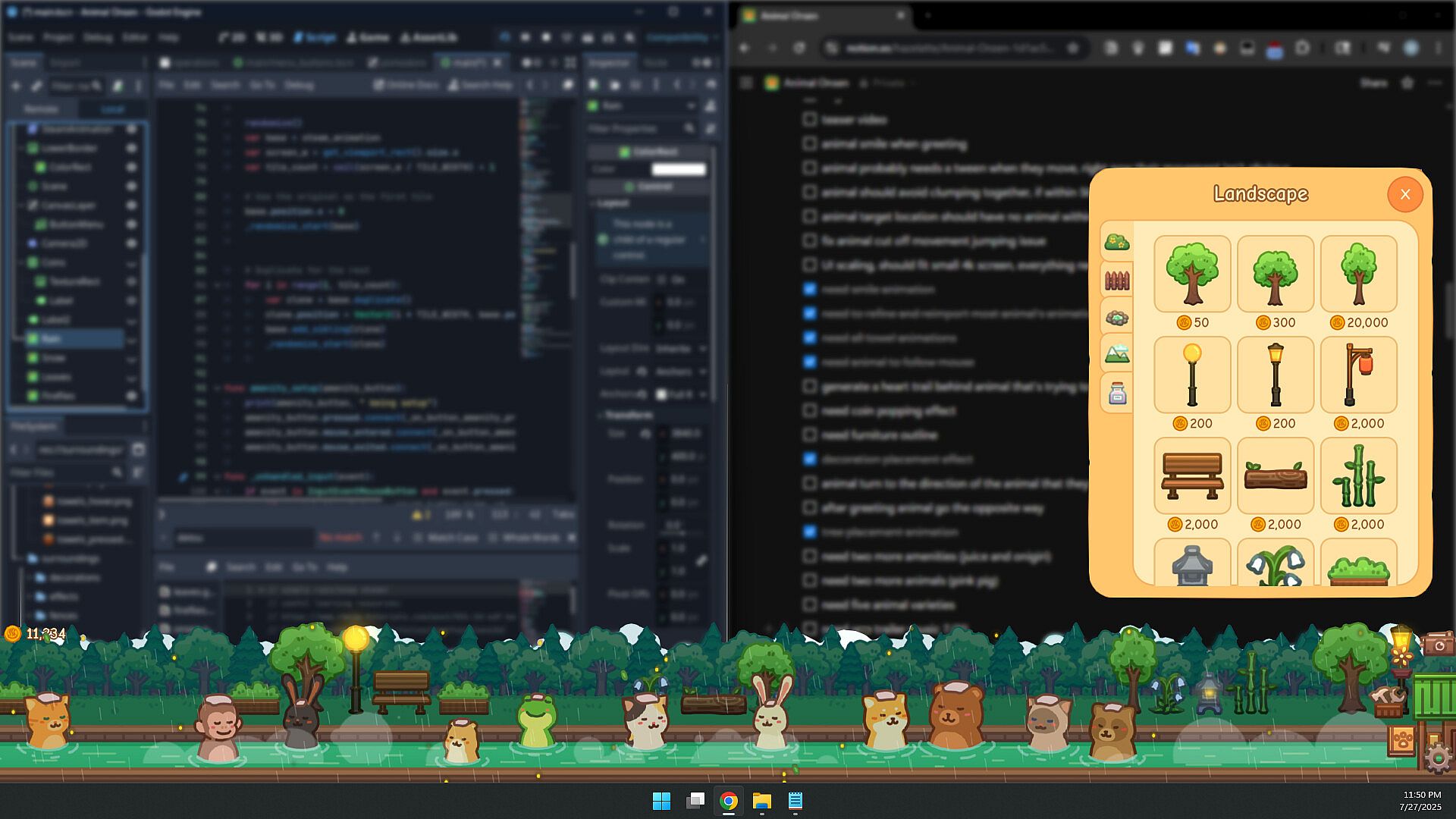Check the 'need furniture outline' checkbox
This screenshot has height=819, width=1456.
coord(809,435)
